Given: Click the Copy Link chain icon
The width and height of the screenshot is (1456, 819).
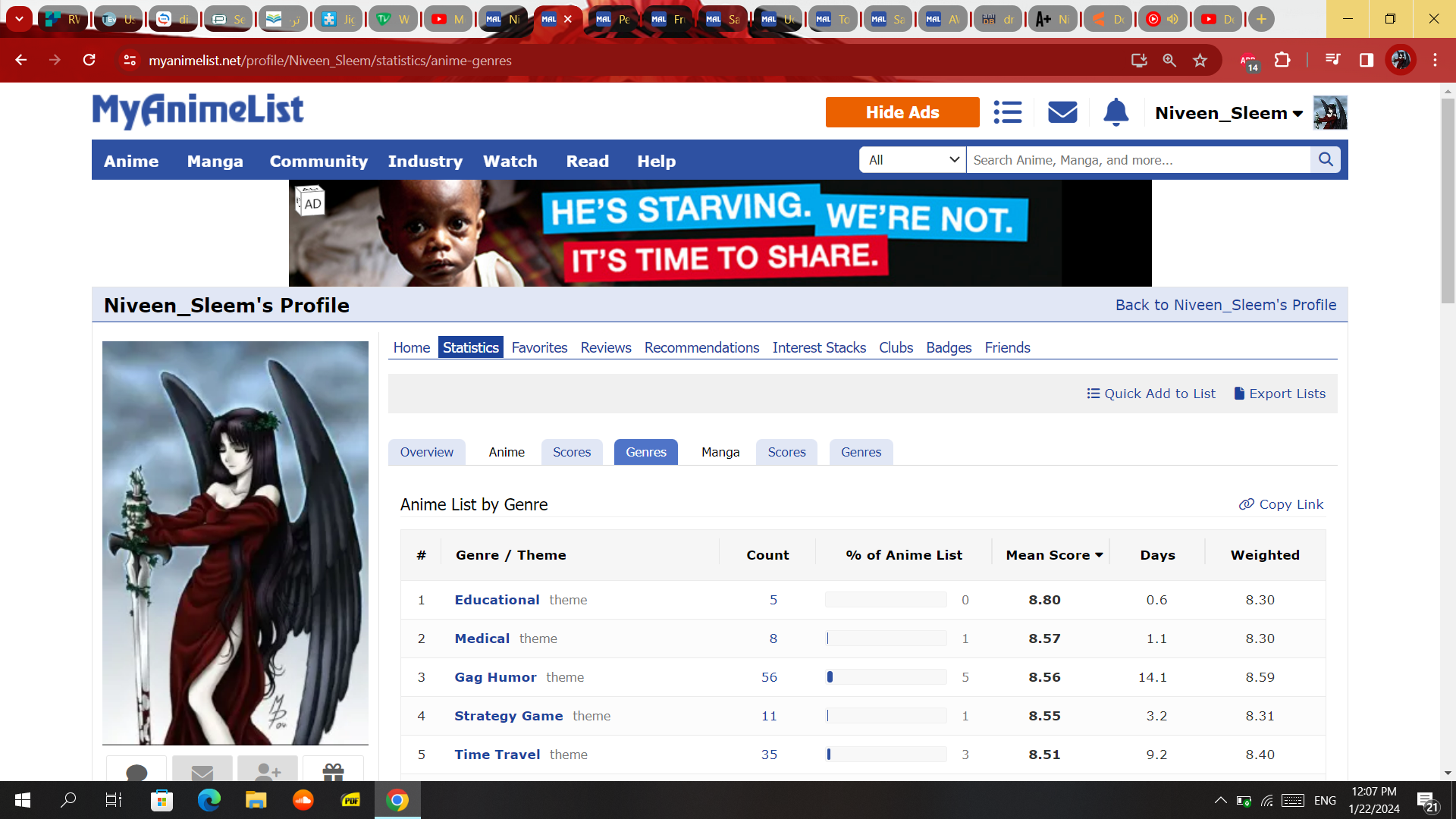Looking at the screenshot, I should click(1246, 504).
